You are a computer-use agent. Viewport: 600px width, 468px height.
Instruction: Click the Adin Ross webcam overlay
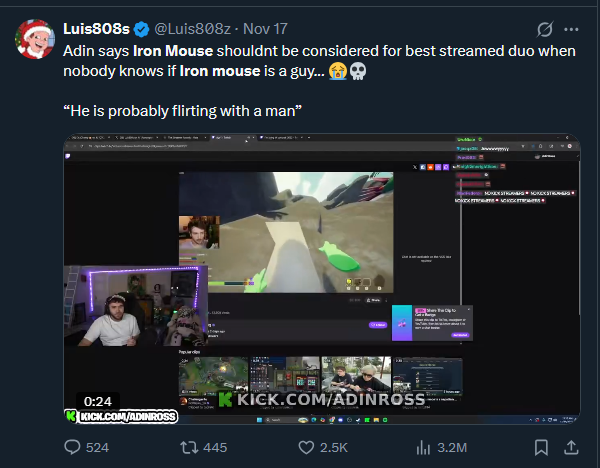tap(136, 306)
